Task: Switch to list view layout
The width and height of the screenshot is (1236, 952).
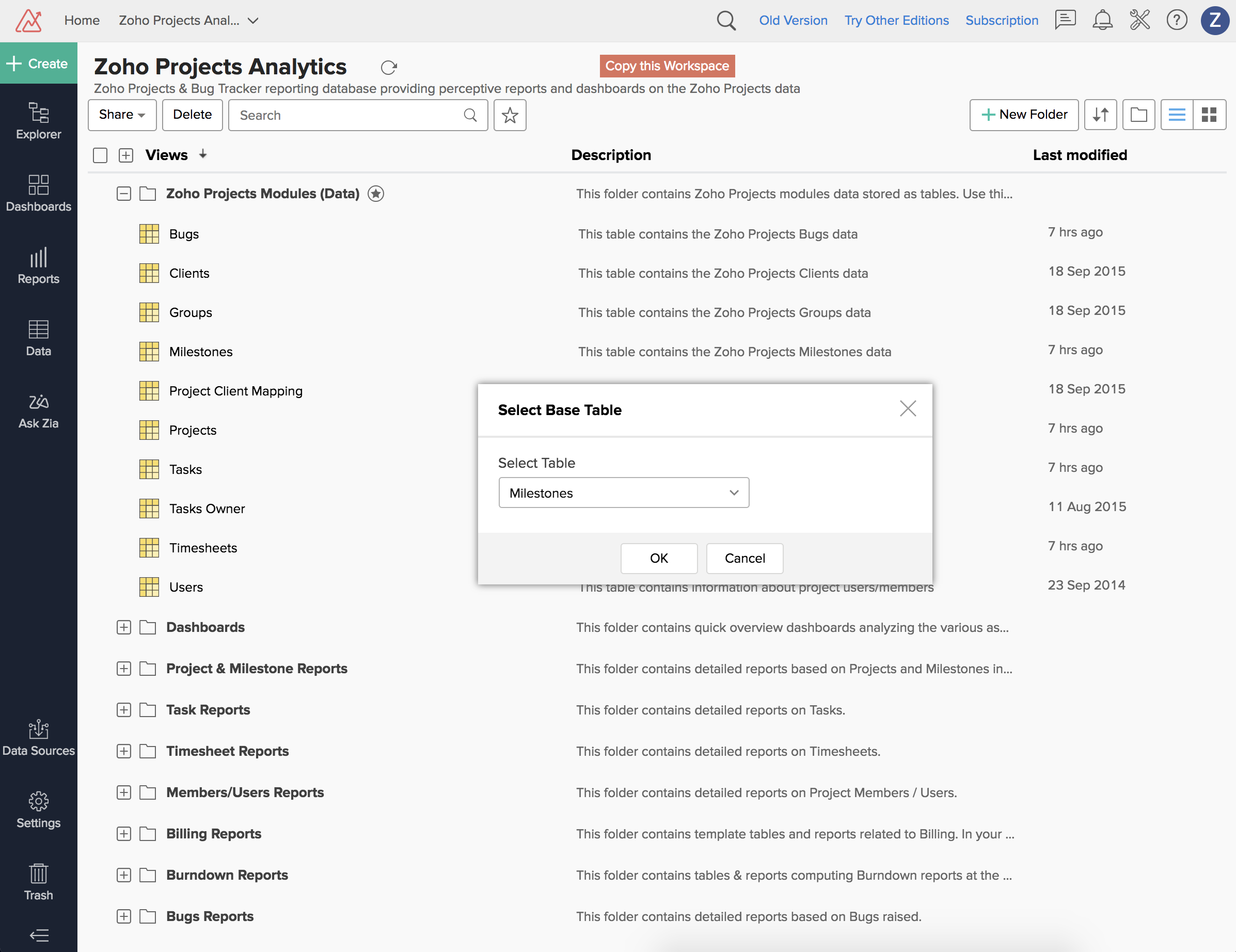Action: (x=1176, y=115)
